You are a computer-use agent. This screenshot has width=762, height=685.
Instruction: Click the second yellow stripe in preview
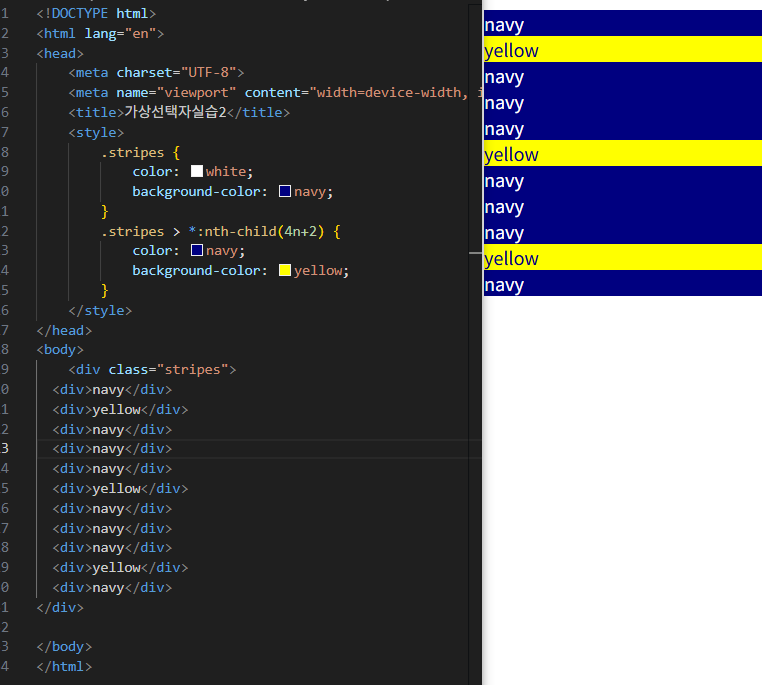pyautogui.click(x=623, y=154)
